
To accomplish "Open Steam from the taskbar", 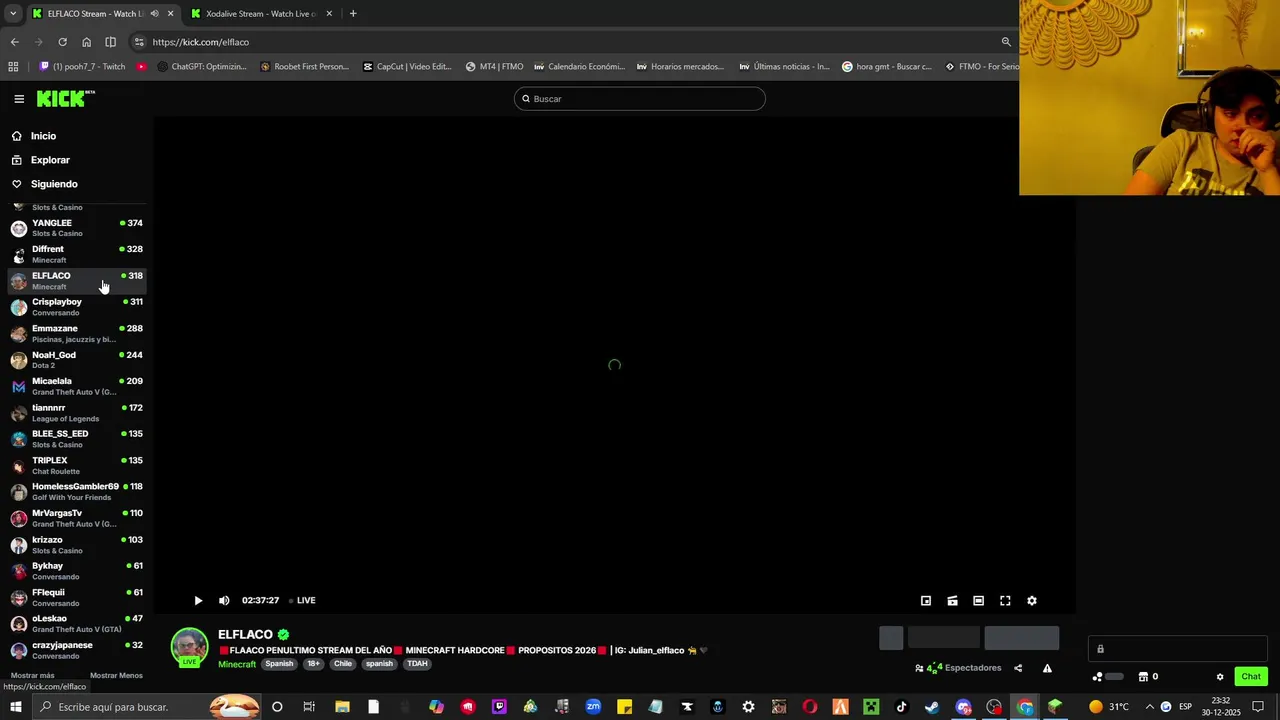I will coord(932,707).
